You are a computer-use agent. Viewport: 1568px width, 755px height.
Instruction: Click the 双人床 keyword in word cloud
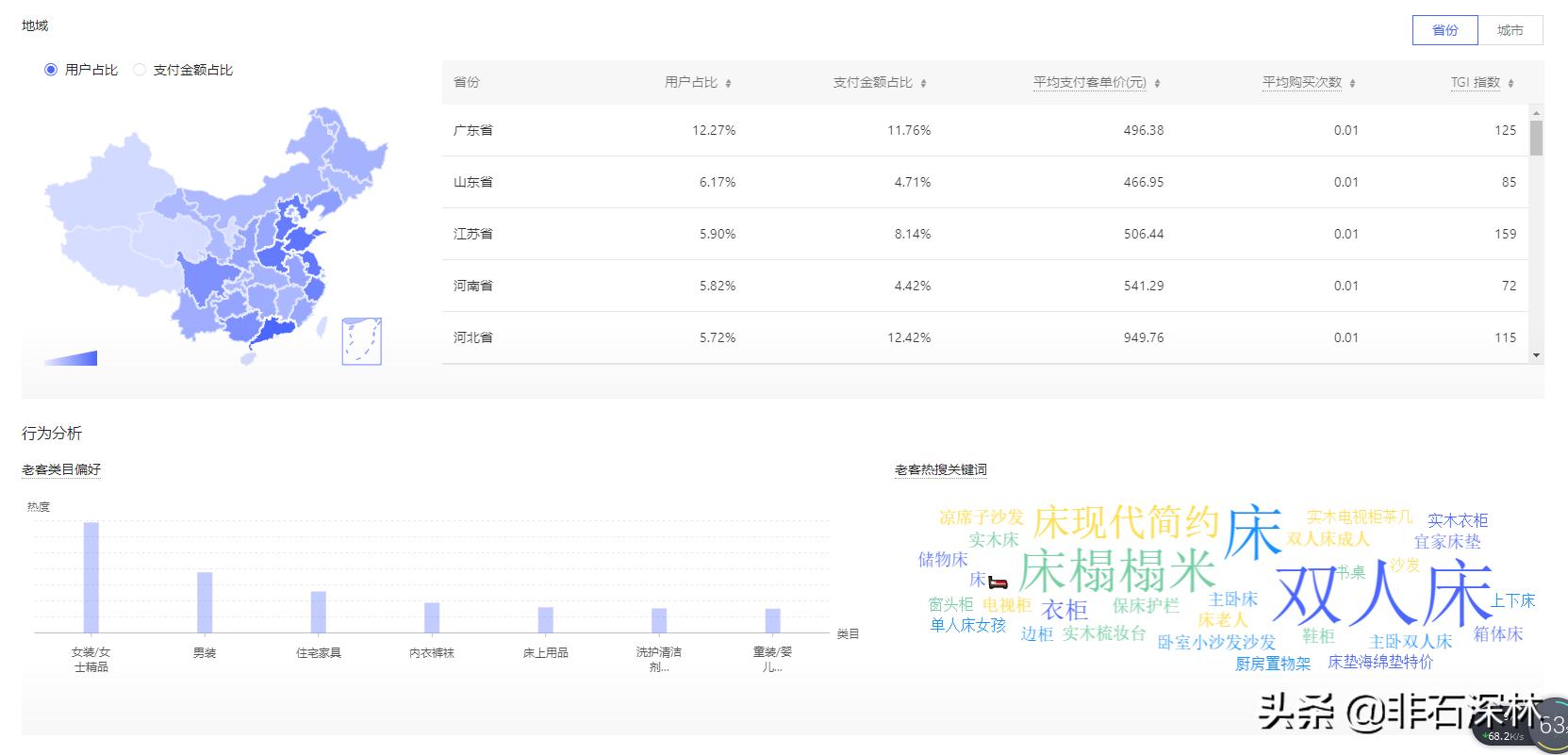1383,593
